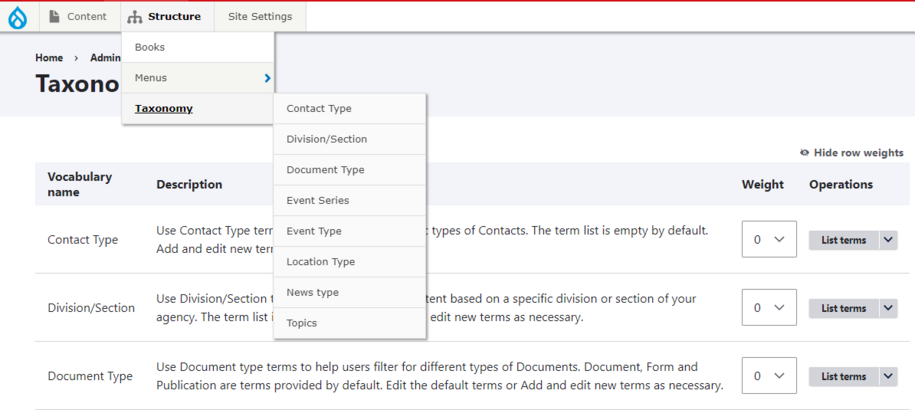Open the Site Settings tab
Image resolution: width=915 pixels, height=410 pixels.
coord(260,17)
